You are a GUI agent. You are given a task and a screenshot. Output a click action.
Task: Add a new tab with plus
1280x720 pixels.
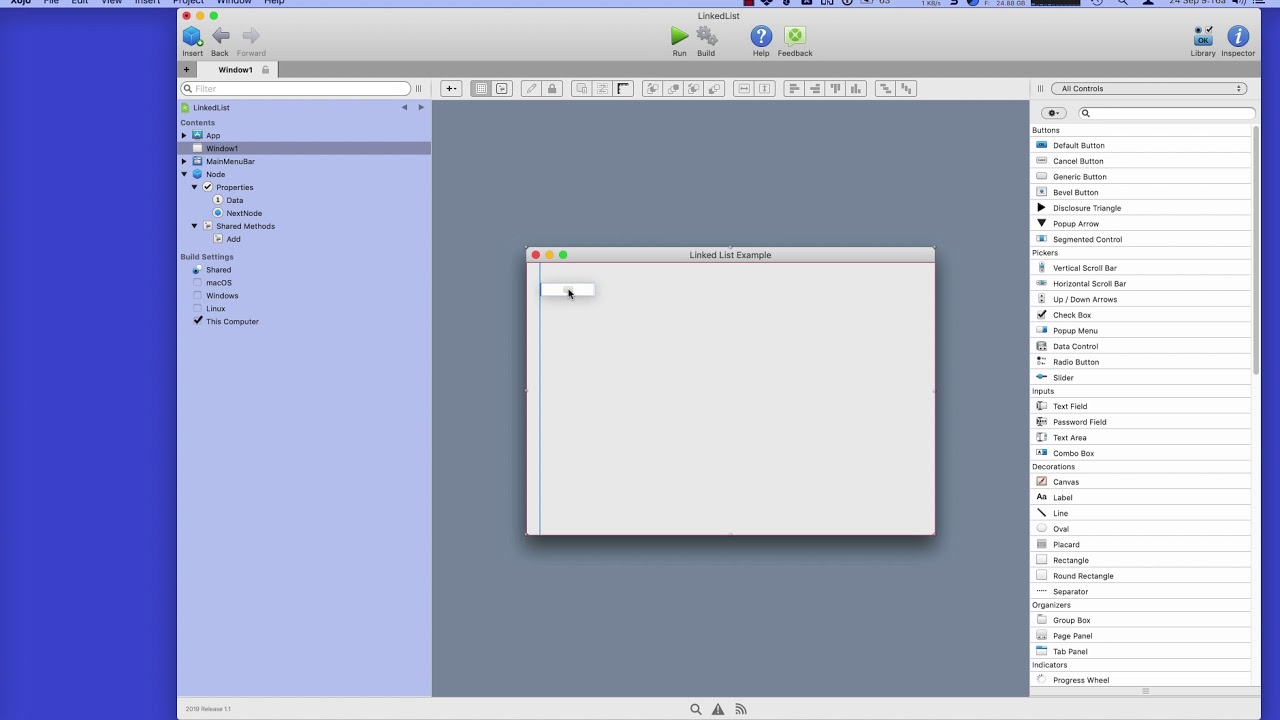click(186, 70)
